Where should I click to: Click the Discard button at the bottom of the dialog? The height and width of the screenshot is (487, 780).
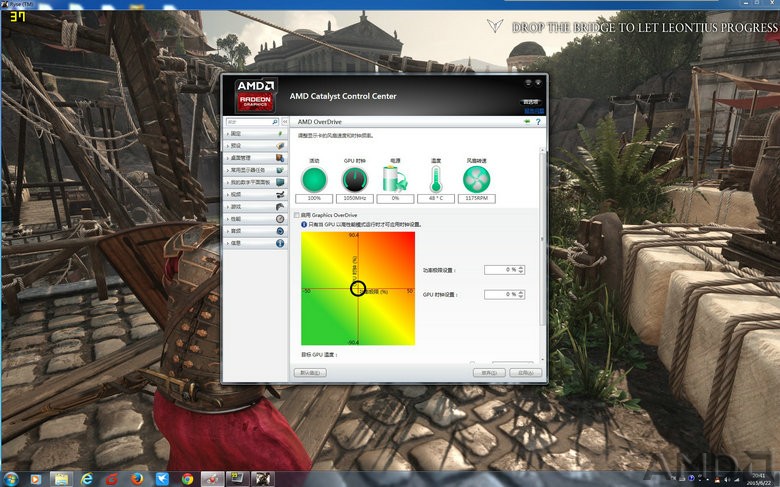coord(488,373)
